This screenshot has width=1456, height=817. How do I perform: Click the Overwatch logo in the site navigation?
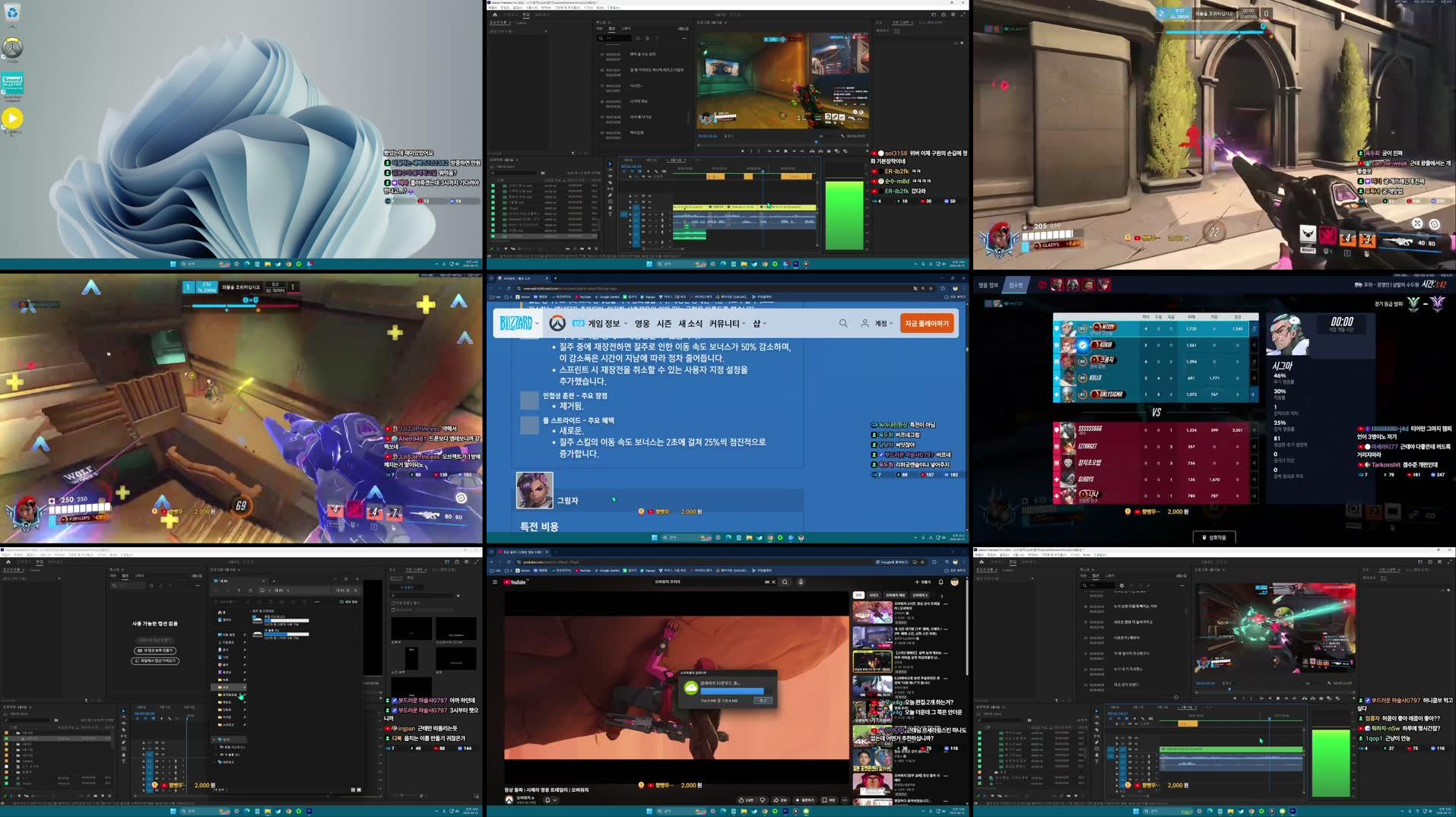point(557,323)
